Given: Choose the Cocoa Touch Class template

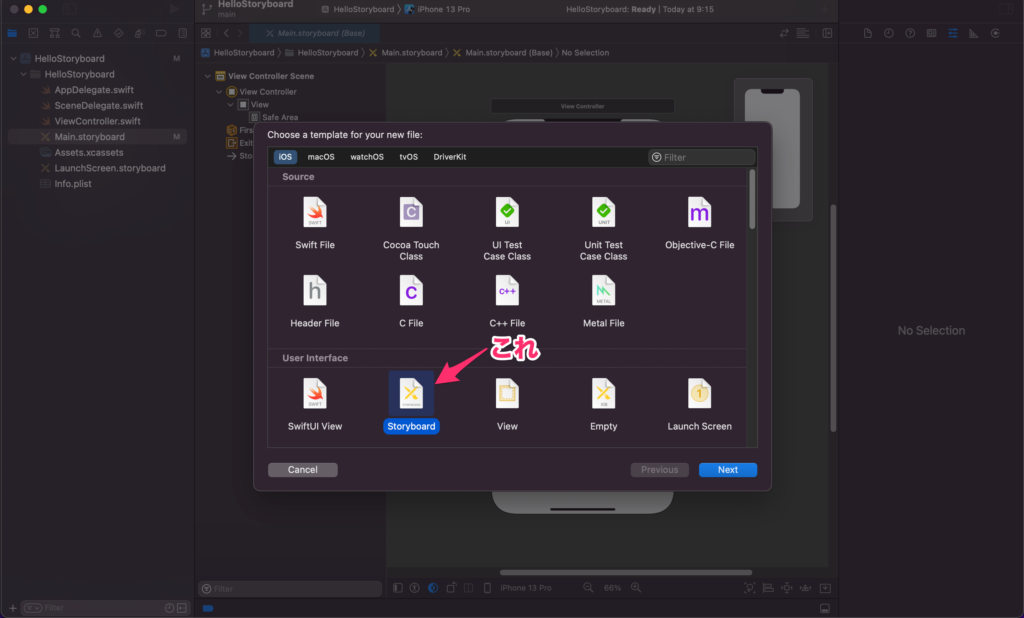Looking at the screenshot, I should coord(411,213).
